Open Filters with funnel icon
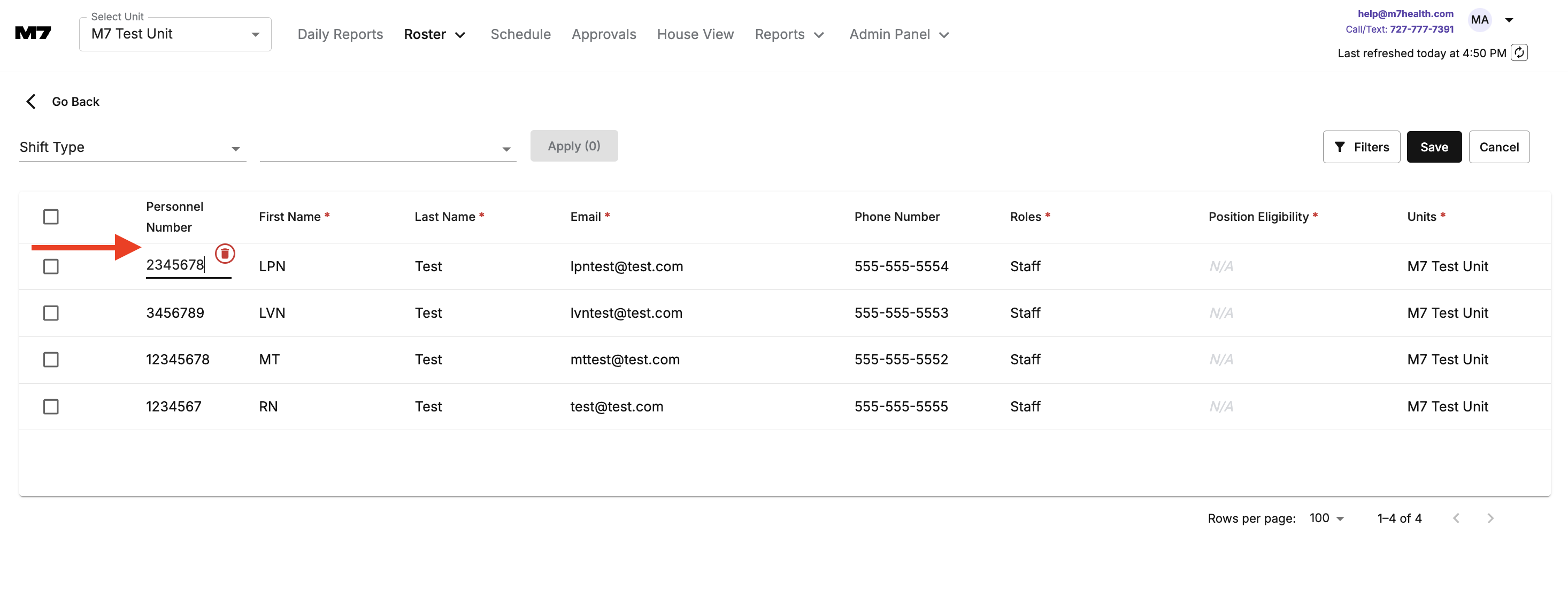Screen dimensions: 1568x596 point(1361,147)
